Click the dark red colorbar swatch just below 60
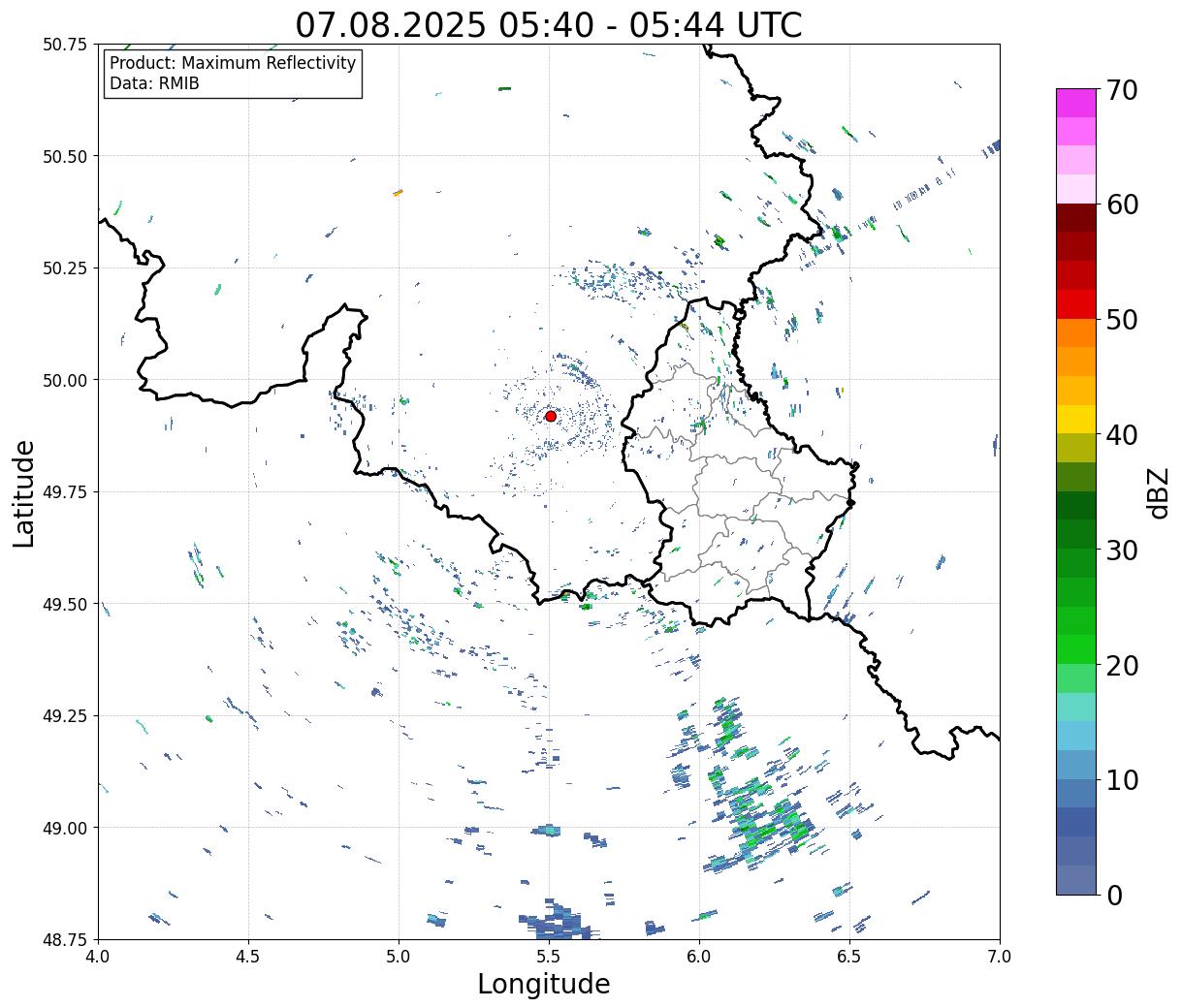Screen dimensions: 1182x1008 pos(1076,218)
